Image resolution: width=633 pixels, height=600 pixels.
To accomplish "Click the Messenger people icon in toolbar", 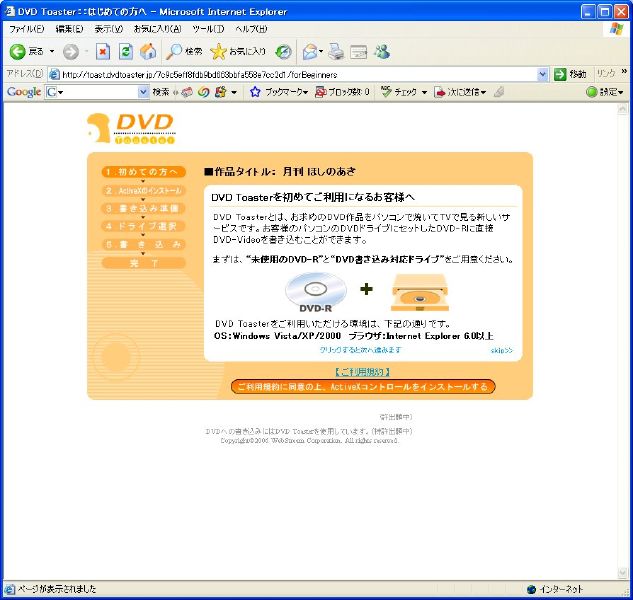I will pyautogui.click(x=381, y=51).
